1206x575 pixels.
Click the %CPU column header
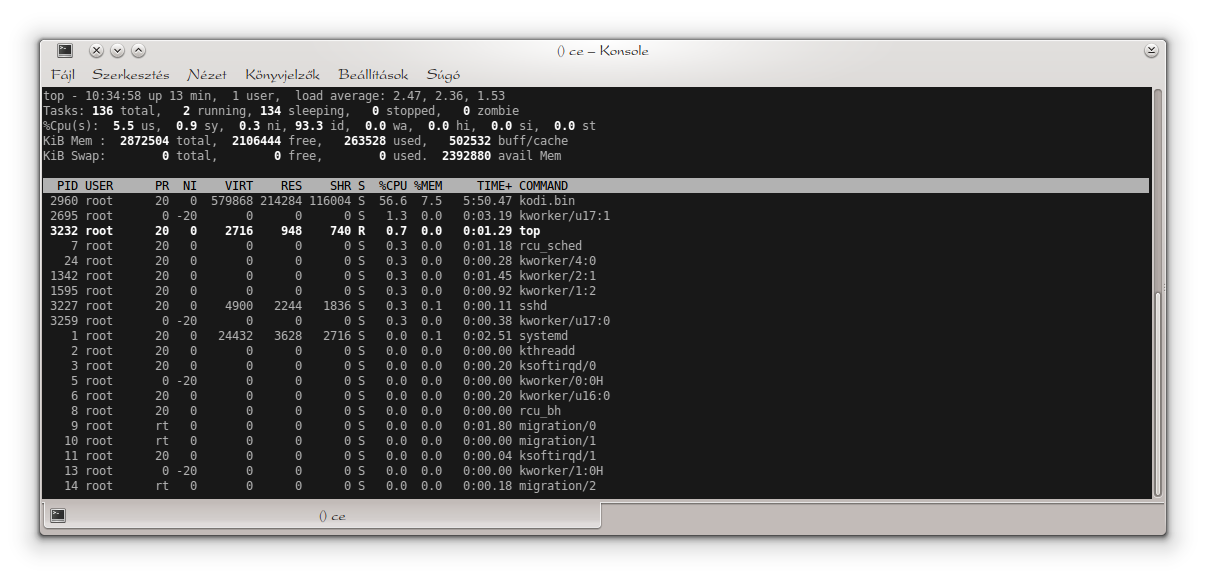[393, 186]
